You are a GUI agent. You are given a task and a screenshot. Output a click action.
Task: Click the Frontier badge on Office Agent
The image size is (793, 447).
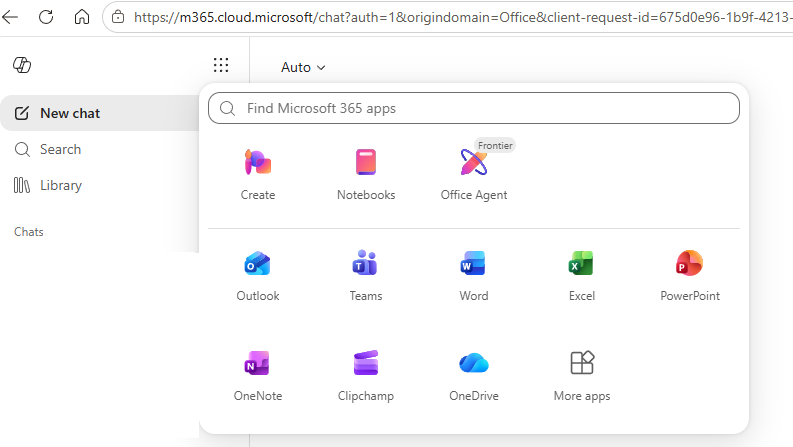point(495,146)
